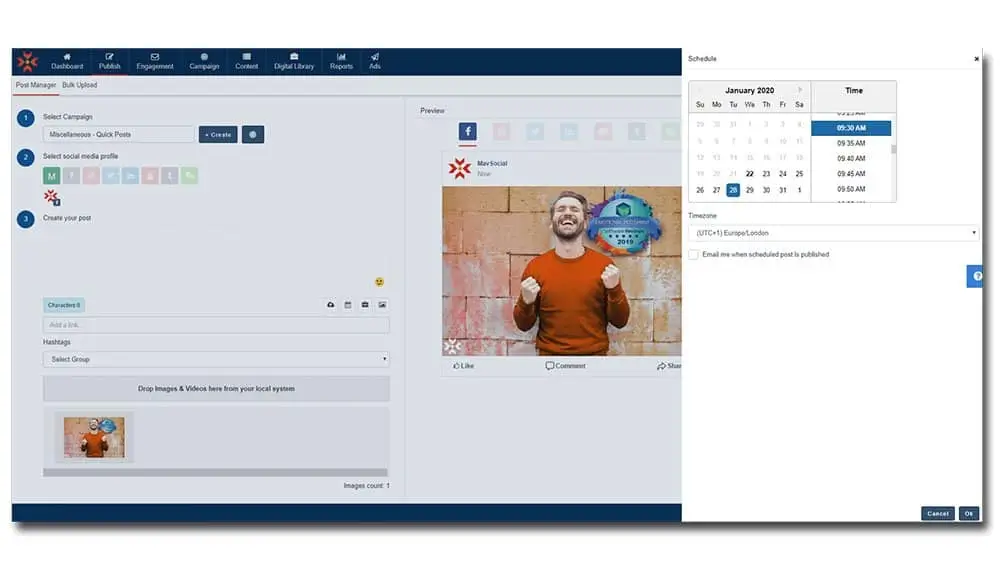Click the calendar schedule icon in the post toolbar
Image resolution: width=1000 pixels, height=563 pixels.
(x=348, y=305)
